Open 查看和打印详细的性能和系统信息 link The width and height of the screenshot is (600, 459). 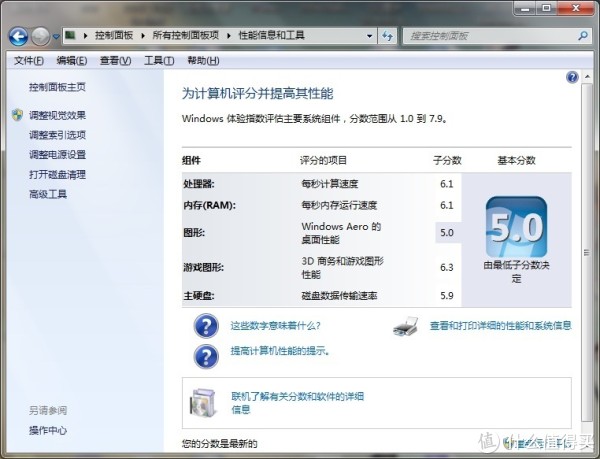click(x=501, y=326)
